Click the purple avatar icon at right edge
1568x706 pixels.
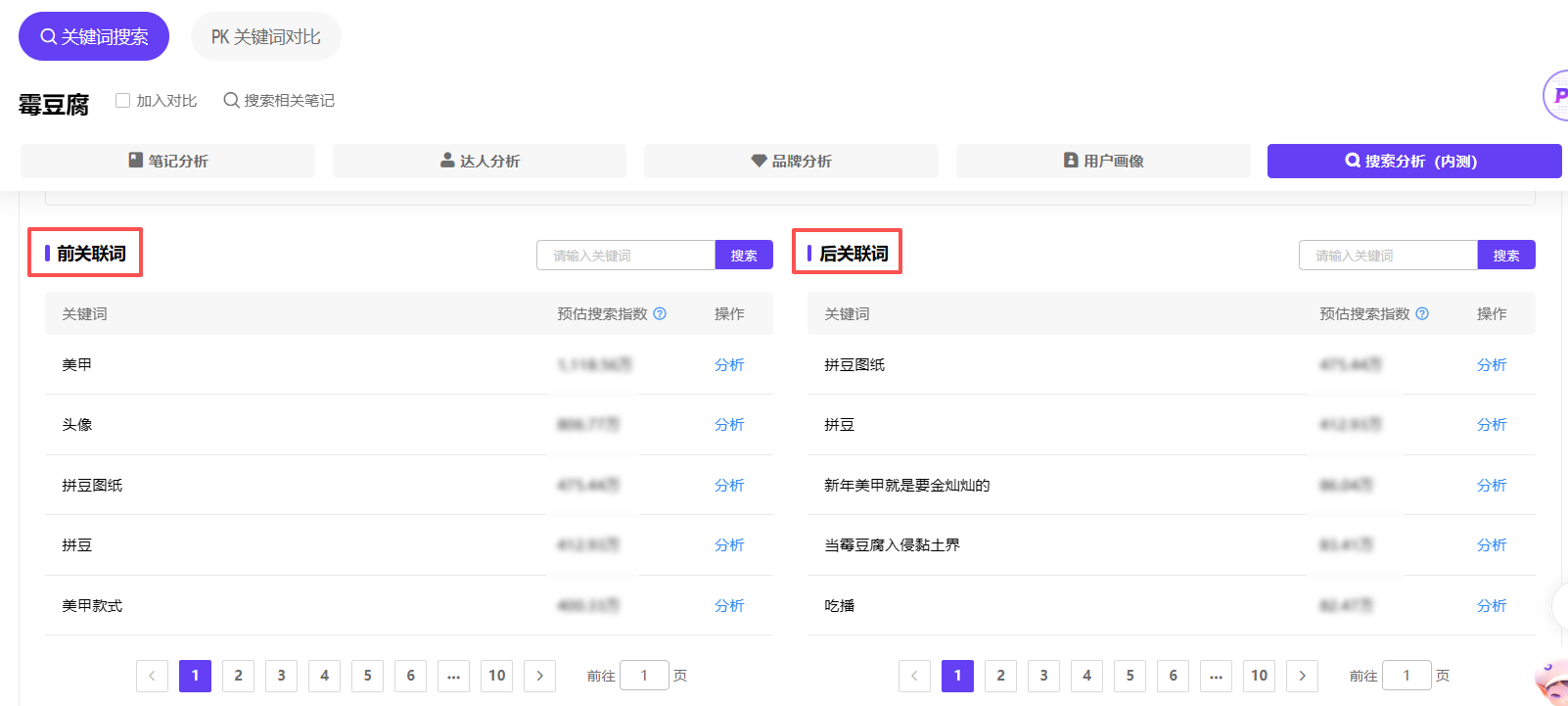coord(1556,96)
